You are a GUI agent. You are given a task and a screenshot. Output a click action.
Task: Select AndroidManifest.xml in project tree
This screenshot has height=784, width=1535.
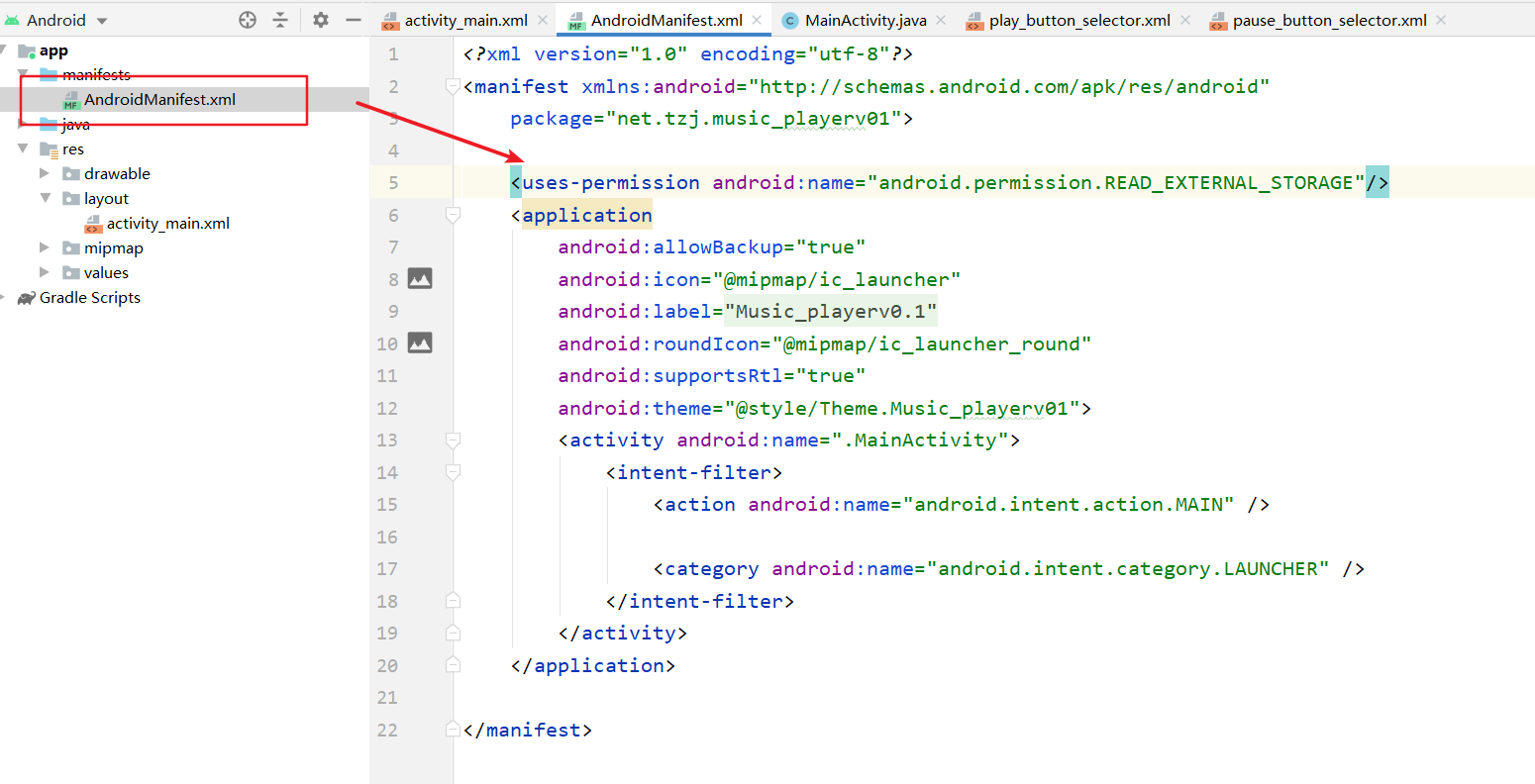(x=159, y=99)
